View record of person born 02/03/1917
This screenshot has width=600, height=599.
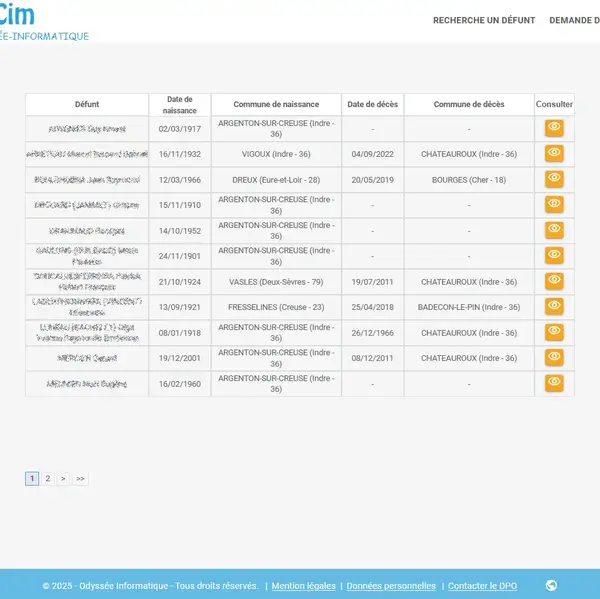tap(554, 128)
